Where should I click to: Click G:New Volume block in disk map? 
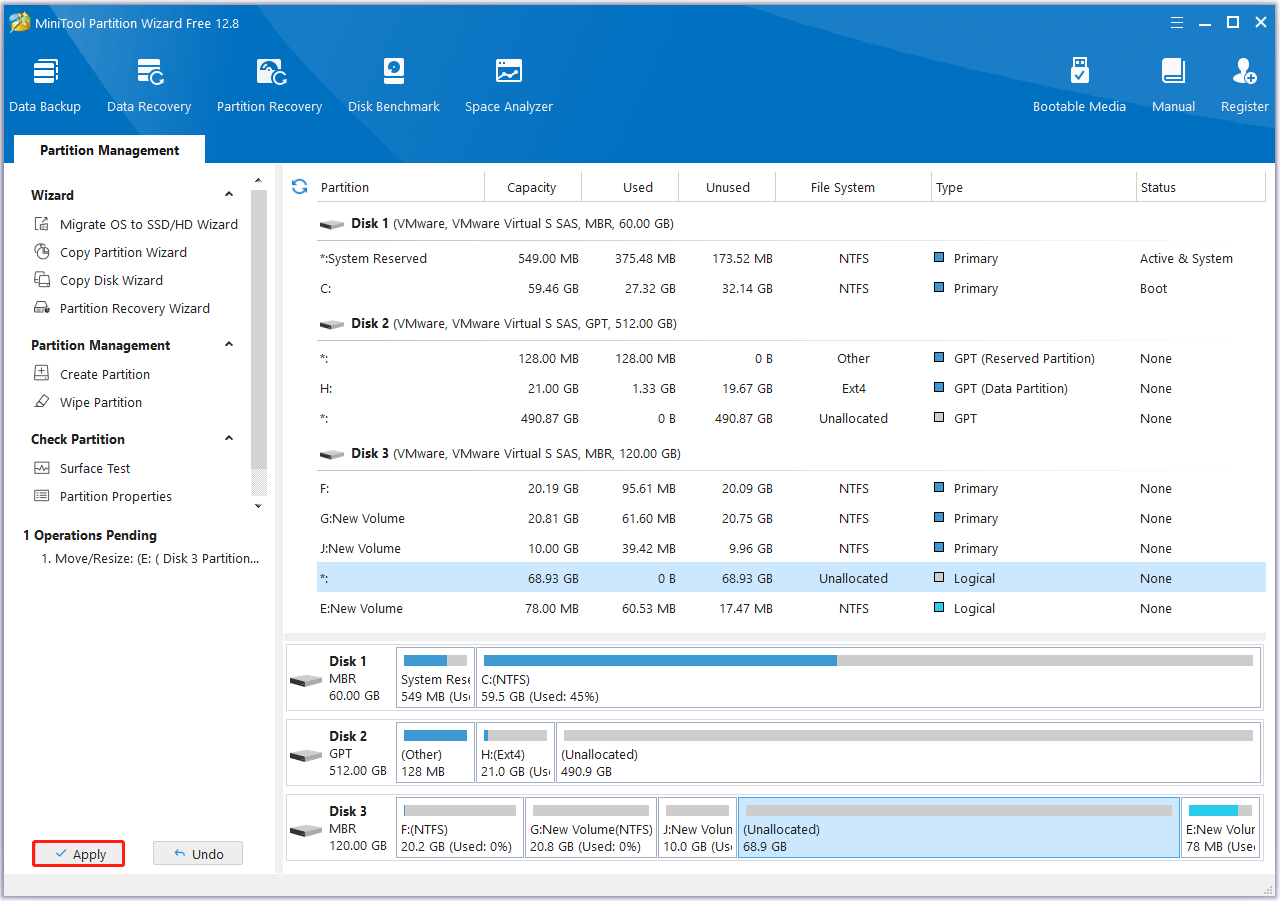coord(591,827)
